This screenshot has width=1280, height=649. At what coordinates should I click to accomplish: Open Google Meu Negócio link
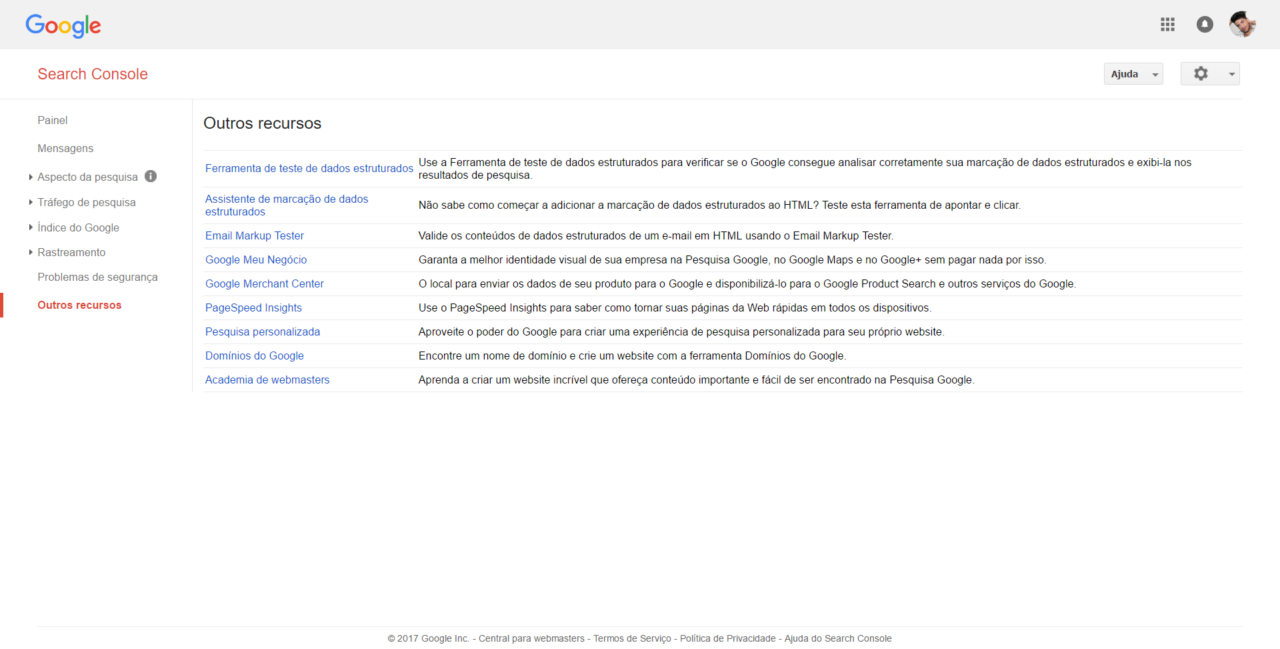click(x=256, y=260)
